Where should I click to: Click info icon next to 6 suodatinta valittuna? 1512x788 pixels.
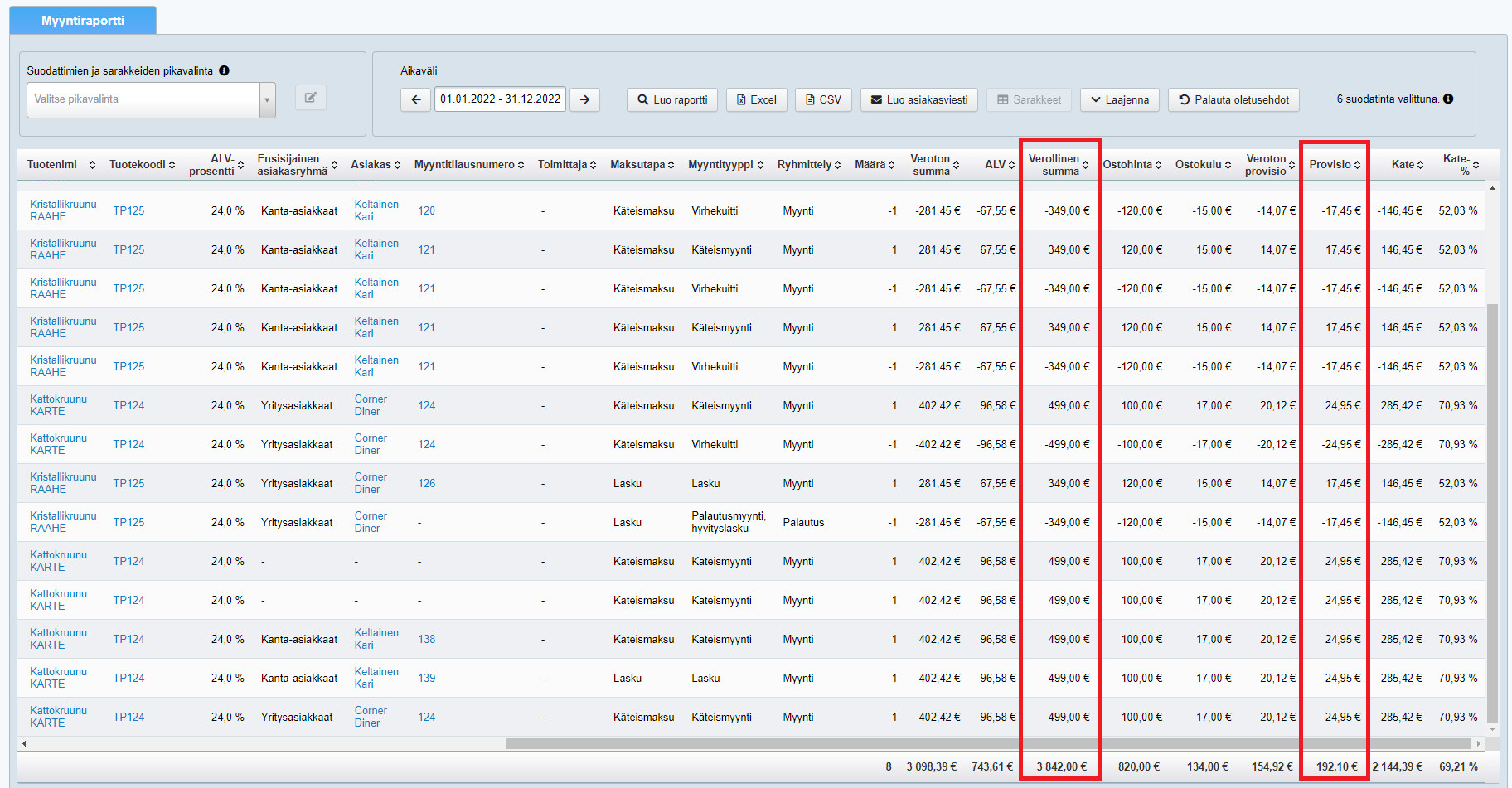(x=1448, y=99)
